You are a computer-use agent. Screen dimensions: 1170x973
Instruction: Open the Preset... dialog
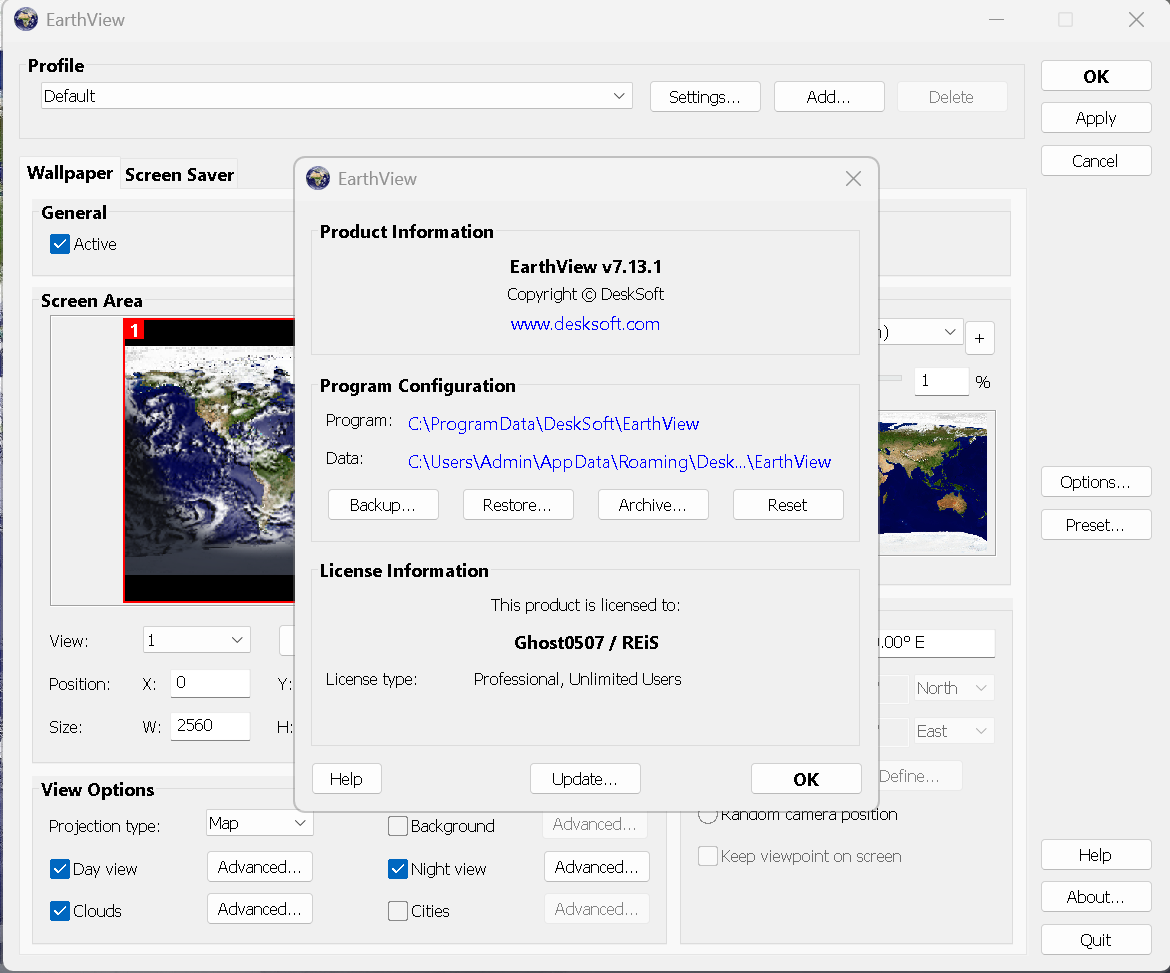click(x=1096, y=525)
